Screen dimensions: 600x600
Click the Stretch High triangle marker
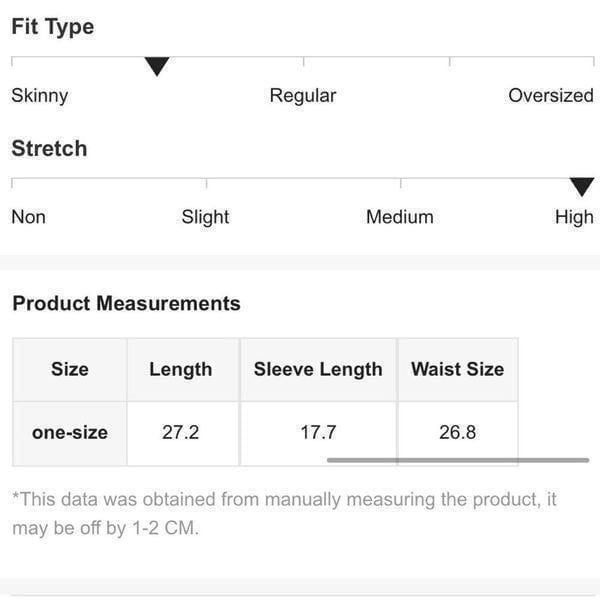[582, 187]
